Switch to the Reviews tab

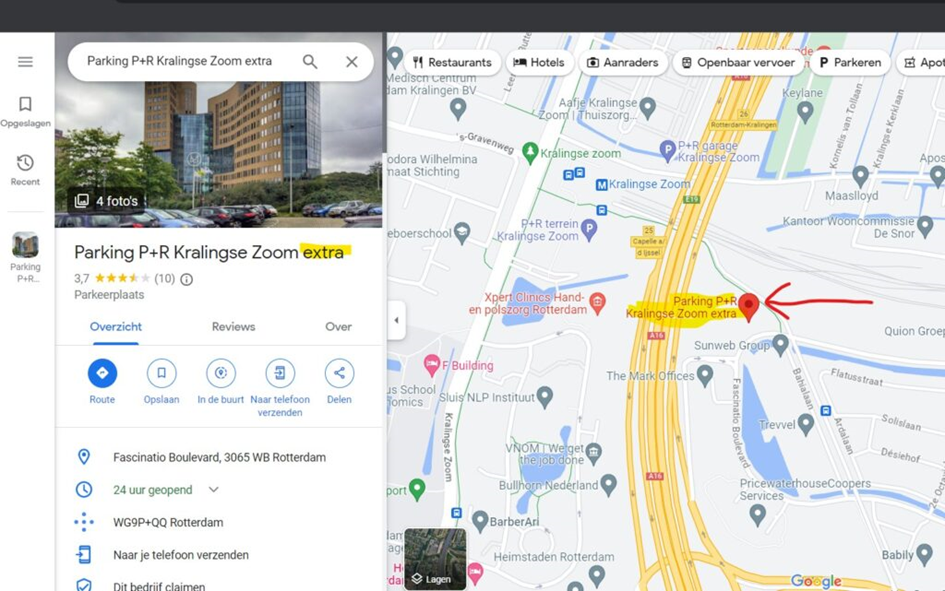tap(233, 327)
